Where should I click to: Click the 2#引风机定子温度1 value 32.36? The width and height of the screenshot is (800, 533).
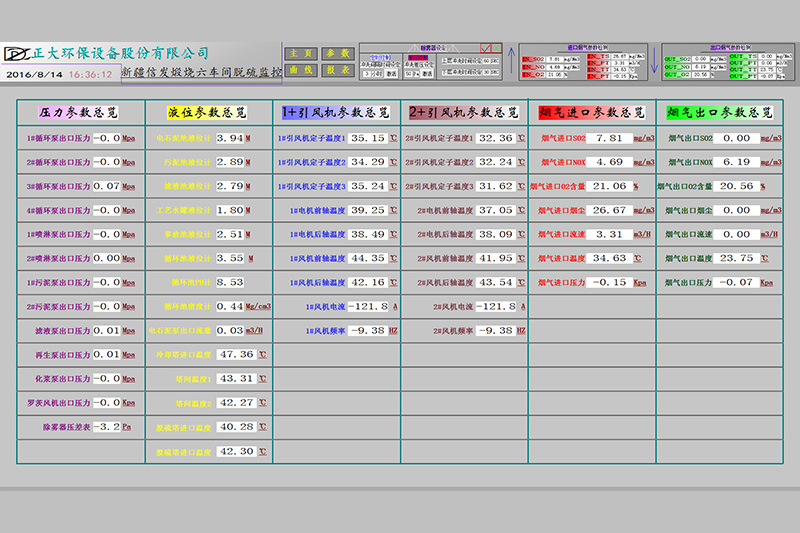496,138
